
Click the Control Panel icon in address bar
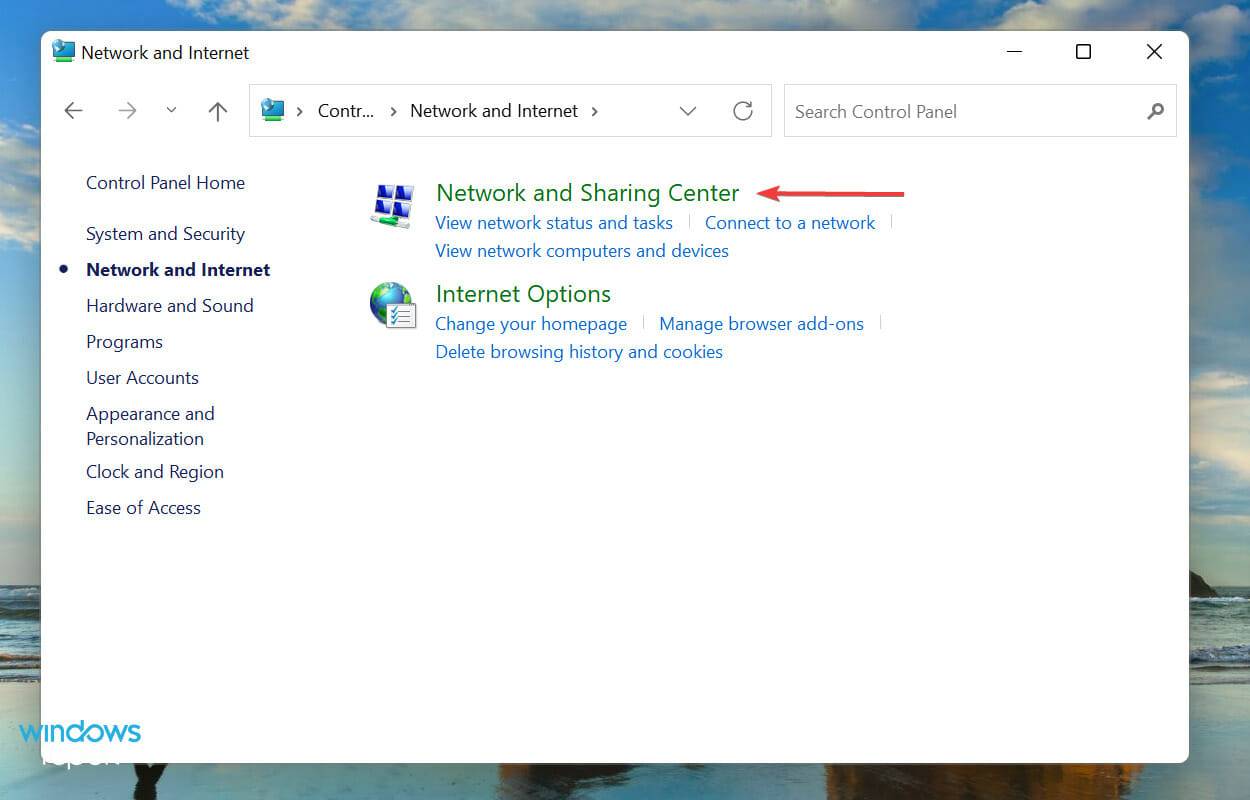(x=272, y=111)
